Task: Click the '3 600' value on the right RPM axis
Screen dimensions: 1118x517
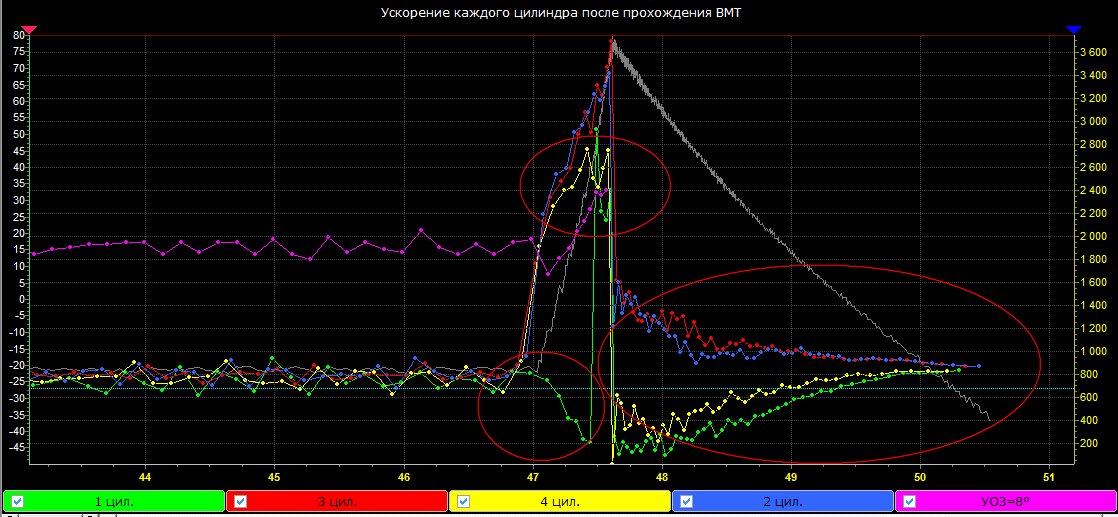Action: point(1093,53)
